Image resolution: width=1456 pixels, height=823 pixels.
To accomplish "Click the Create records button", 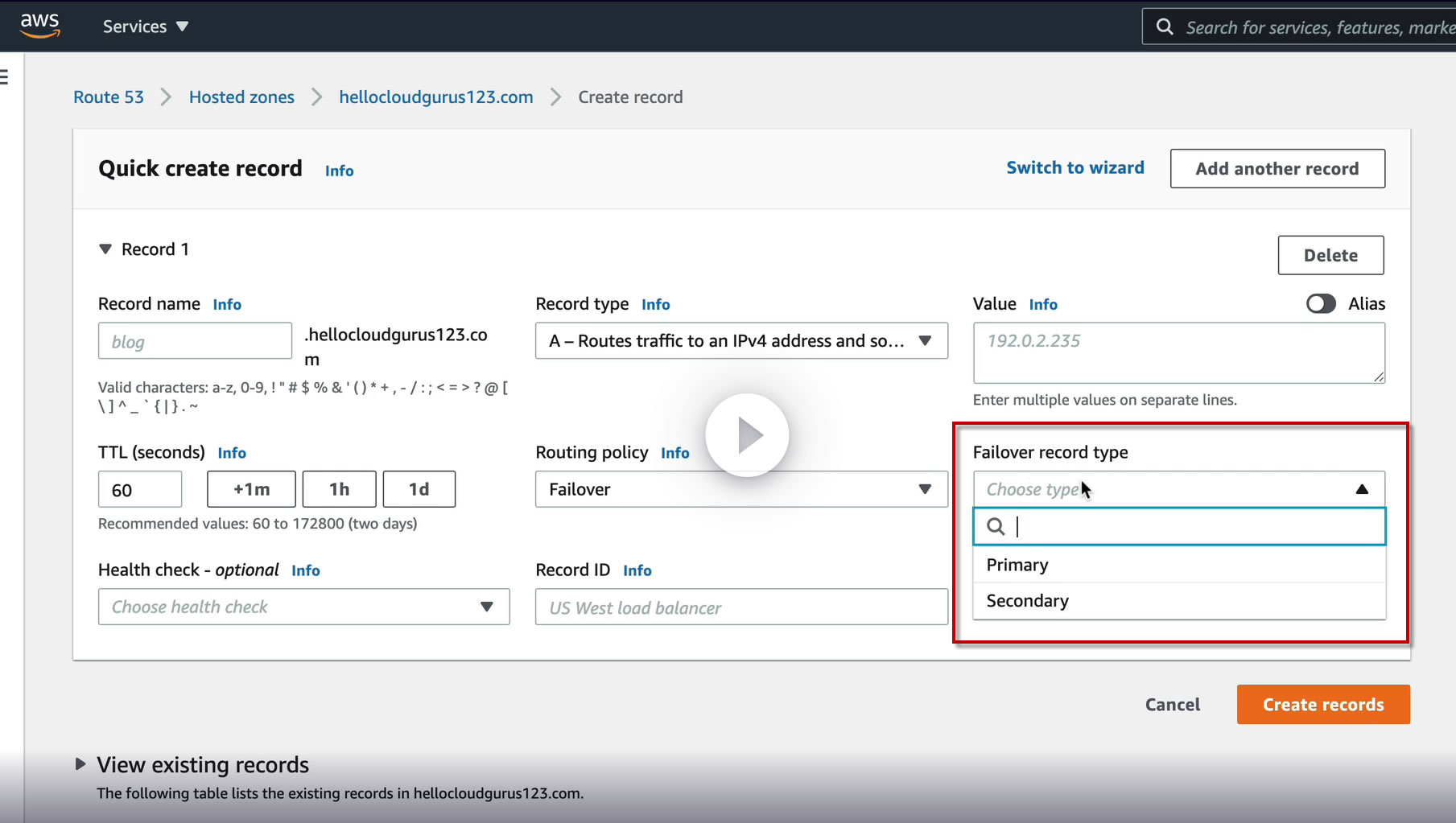I will (x=1323, y=705).
